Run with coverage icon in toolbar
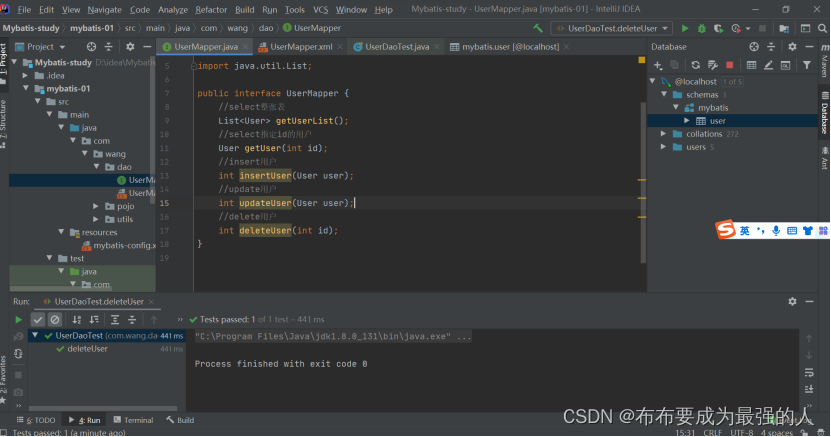831x437 pixels. click(x=719, y=28)
